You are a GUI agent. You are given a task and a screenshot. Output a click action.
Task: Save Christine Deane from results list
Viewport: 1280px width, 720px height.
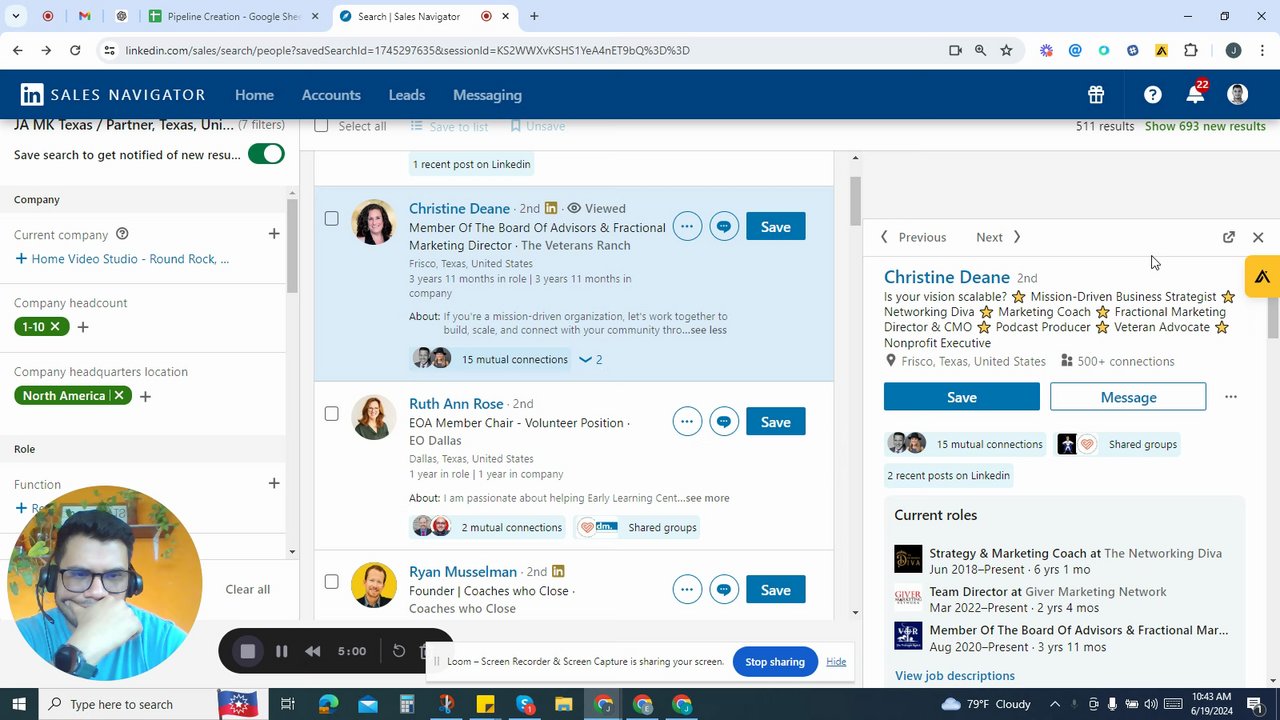775,227
